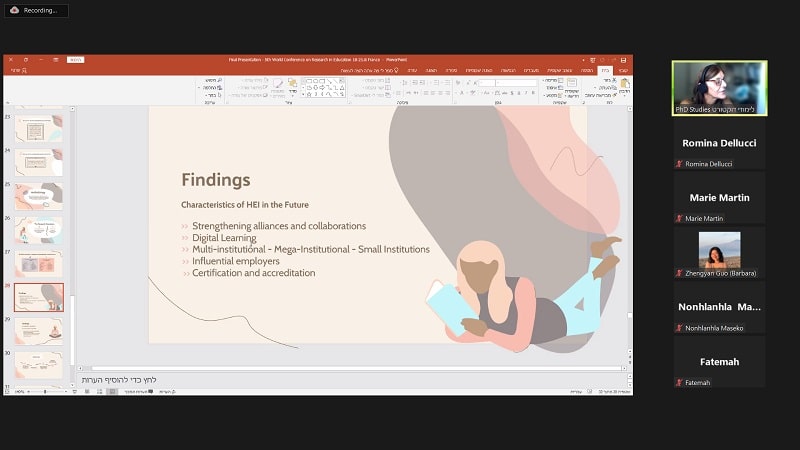Image resolution: width=800 pixels, height=450 pixels.
Task: Click muted microphone icon beside Fatemah
Action: click(x=679, y=382)
